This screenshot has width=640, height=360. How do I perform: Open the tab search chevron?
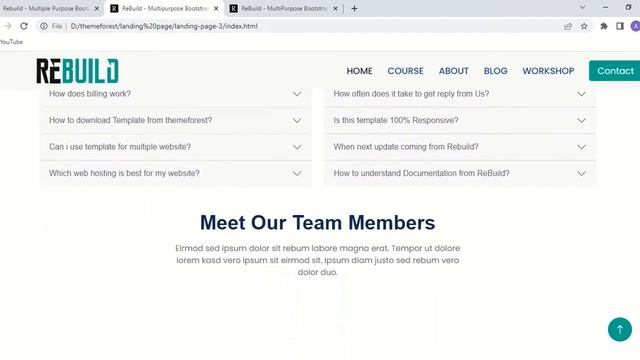point(582,7)
